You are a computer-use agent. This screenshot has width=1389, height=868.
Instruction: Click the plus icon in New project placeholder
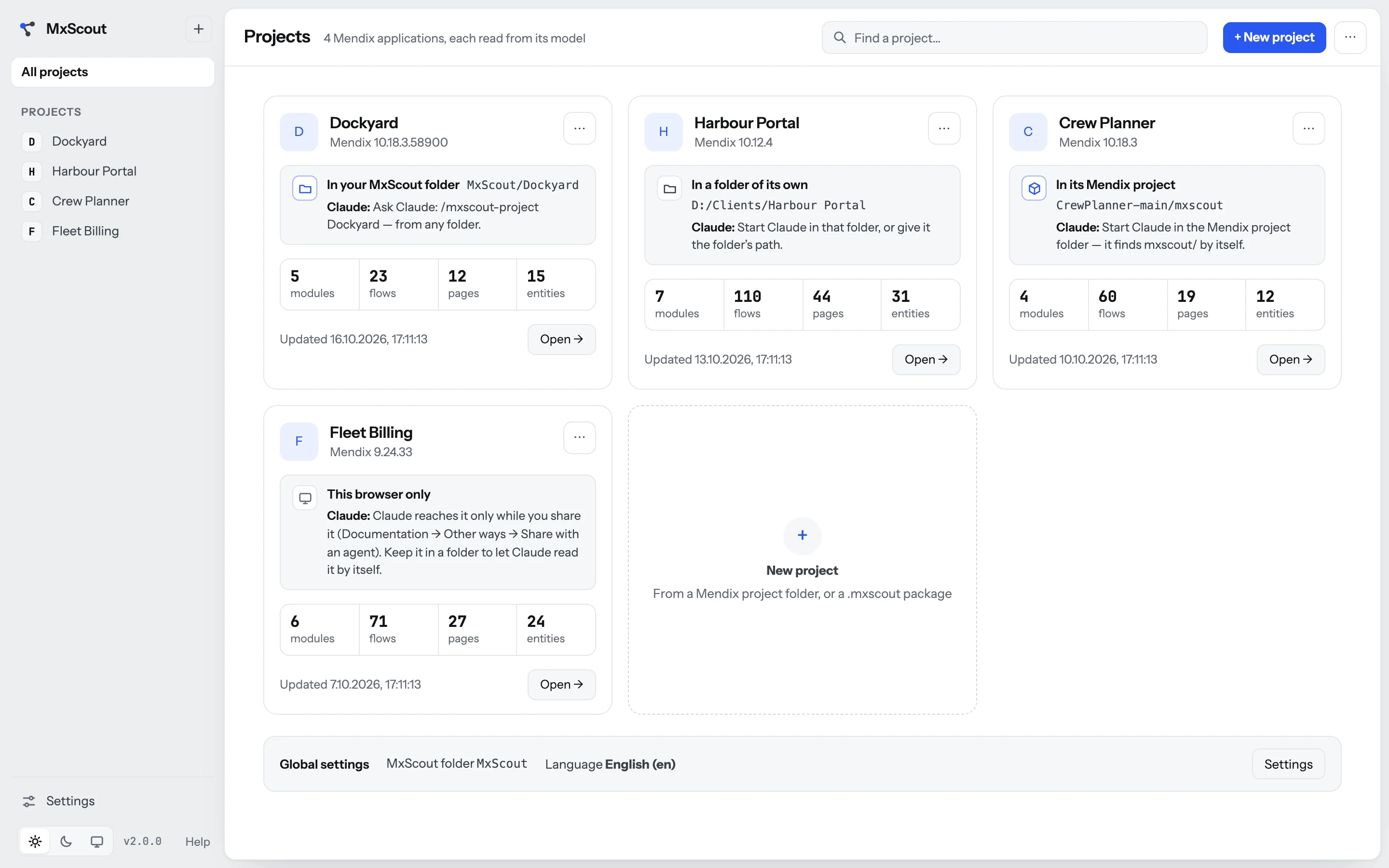point(803,536)
